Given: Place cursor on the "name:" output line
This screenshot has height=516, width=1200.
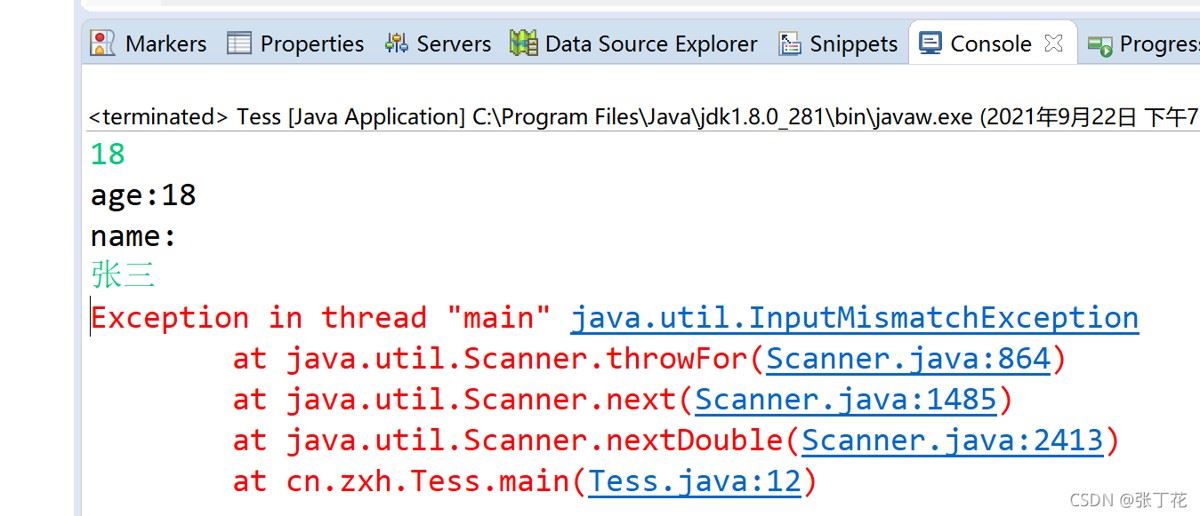Looking at the screenshot, I should (133, 236).
